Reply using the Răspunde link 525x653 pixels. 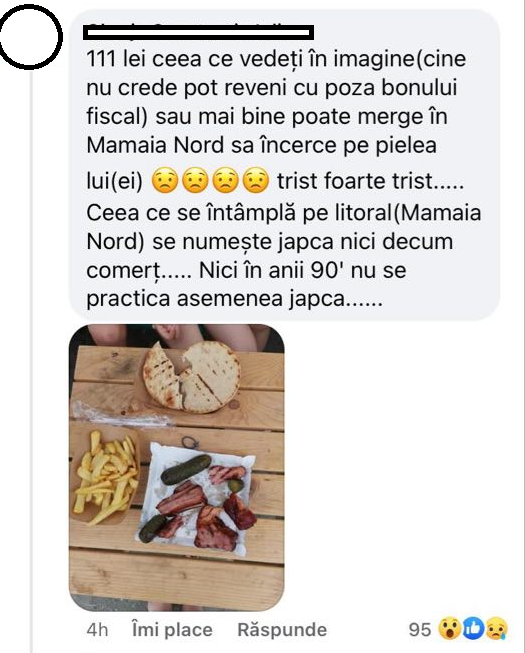click(282, 629)
